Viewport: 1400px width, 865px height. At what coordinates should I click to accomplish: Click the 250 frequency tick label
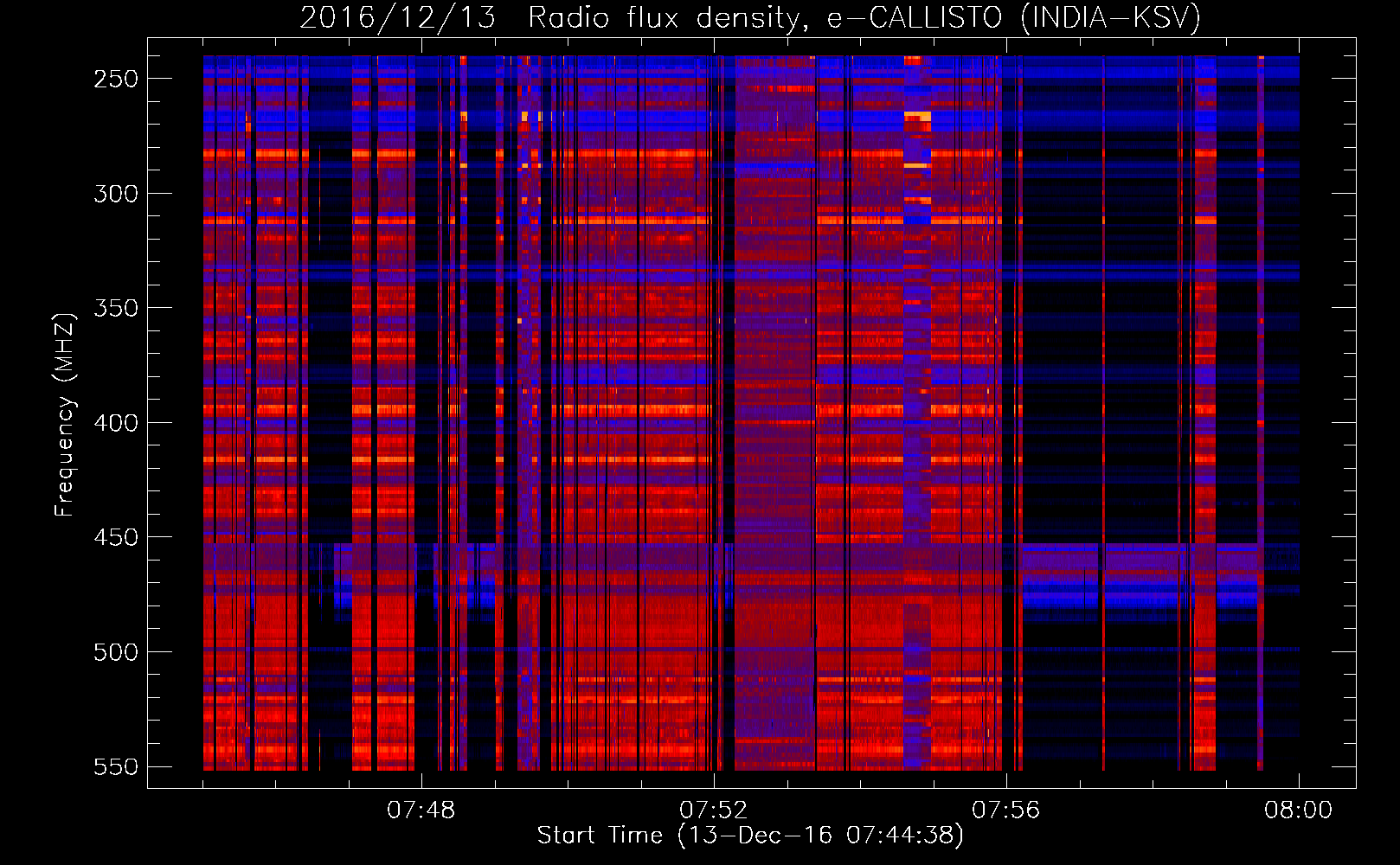pyautogui.click(x=116, y=79)
